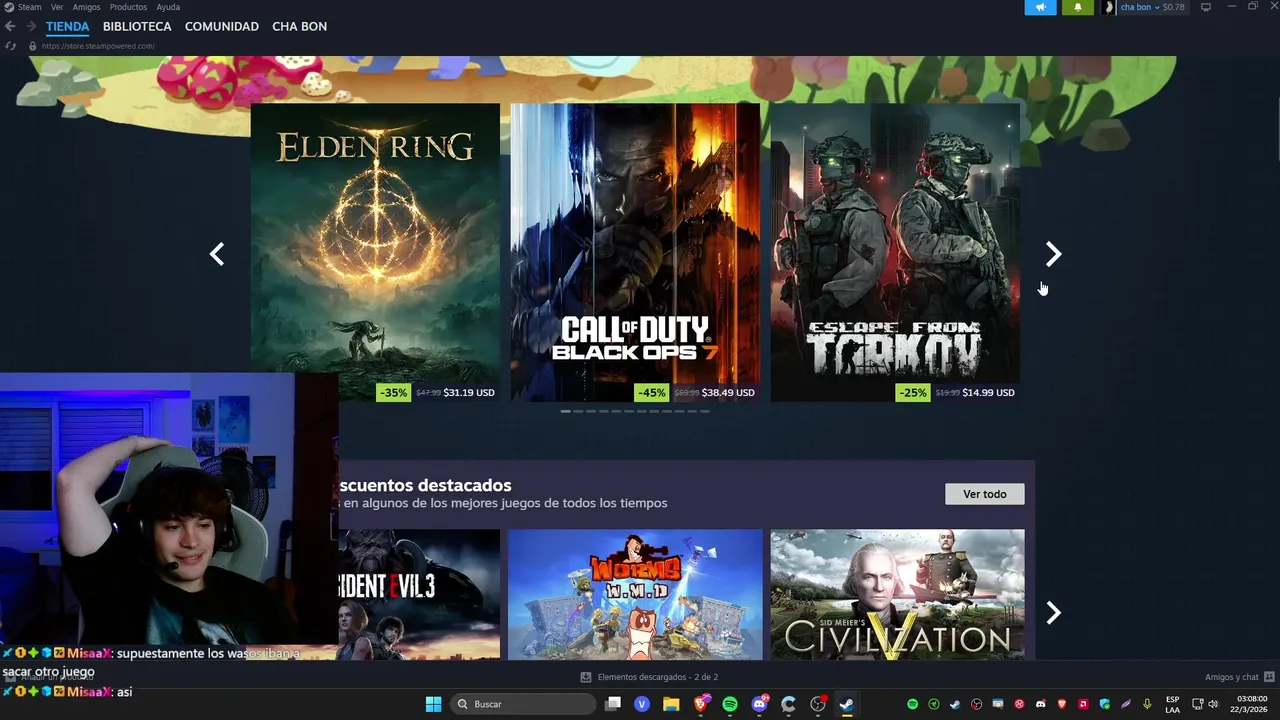Open the CHA BON profile tab
This screenshot has height=720, width=1280.
coord(299,26)
